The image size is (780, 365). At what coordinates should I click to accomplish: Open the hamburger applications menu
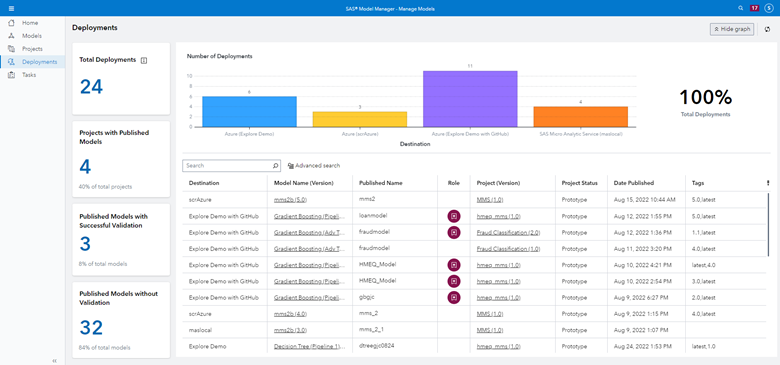[11, 8]
